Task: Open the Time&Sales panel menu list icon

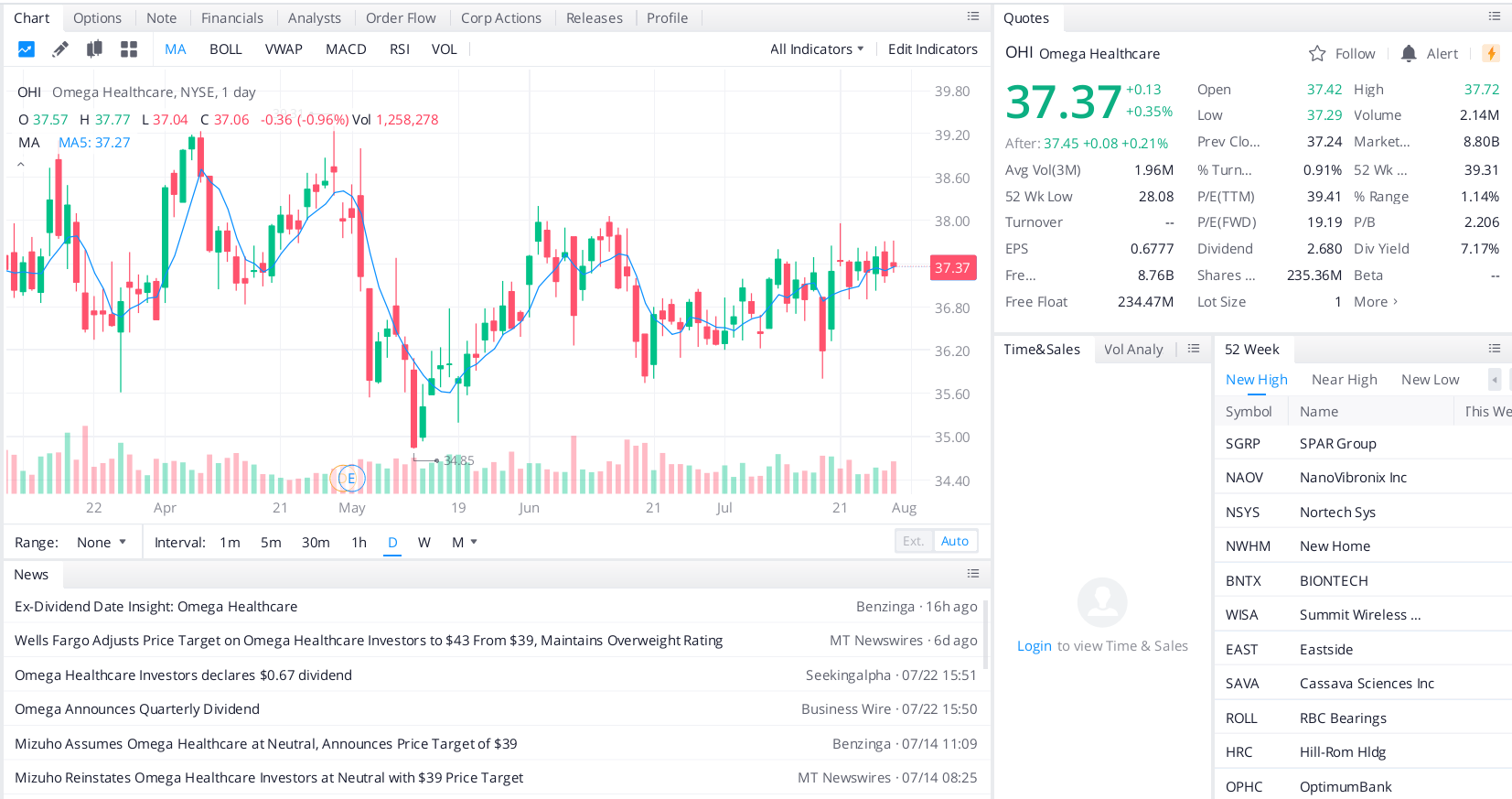Action: [x=1194, y=349]
